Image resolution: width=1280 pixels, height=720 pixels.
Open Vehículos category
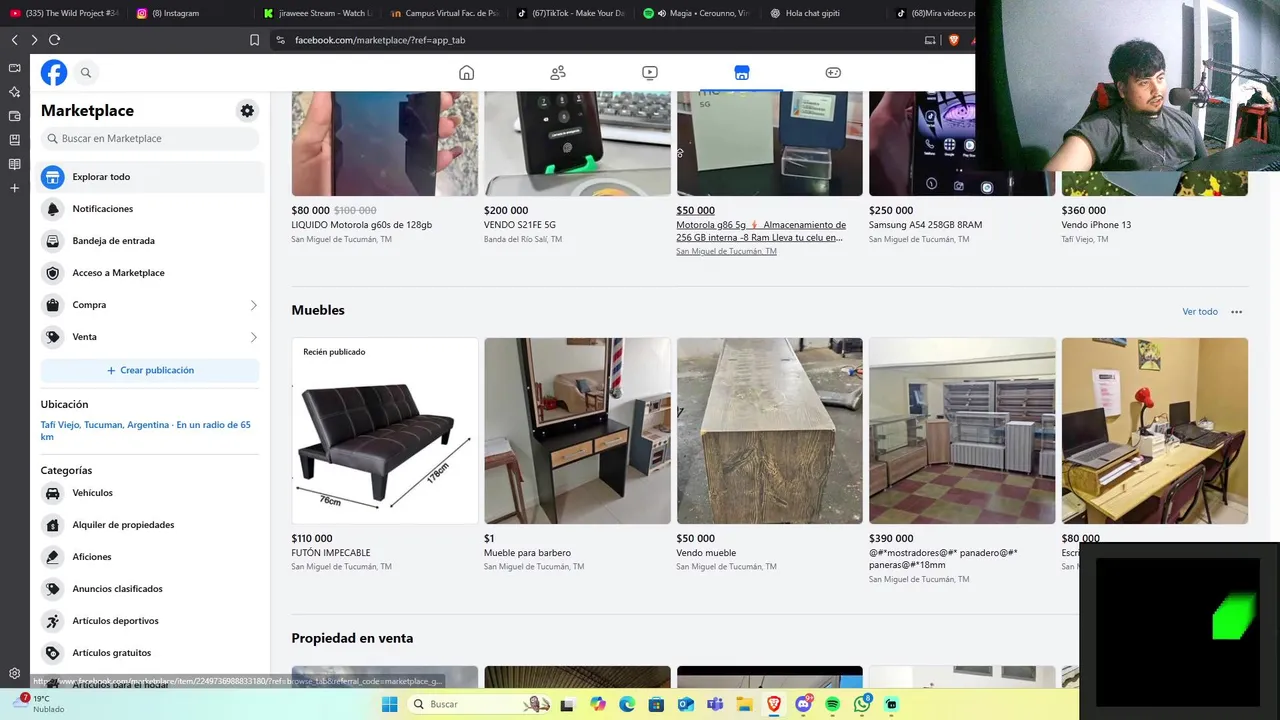coord(150,493)
